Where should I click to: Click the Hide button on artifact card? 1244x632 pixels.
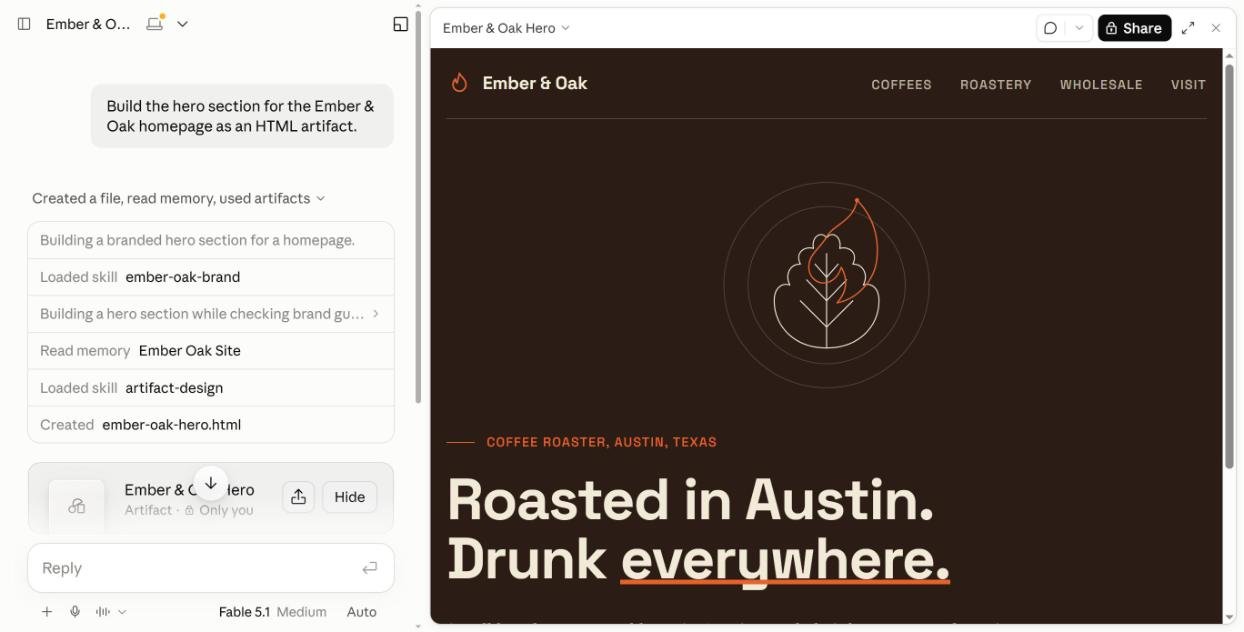click(349, 497)
